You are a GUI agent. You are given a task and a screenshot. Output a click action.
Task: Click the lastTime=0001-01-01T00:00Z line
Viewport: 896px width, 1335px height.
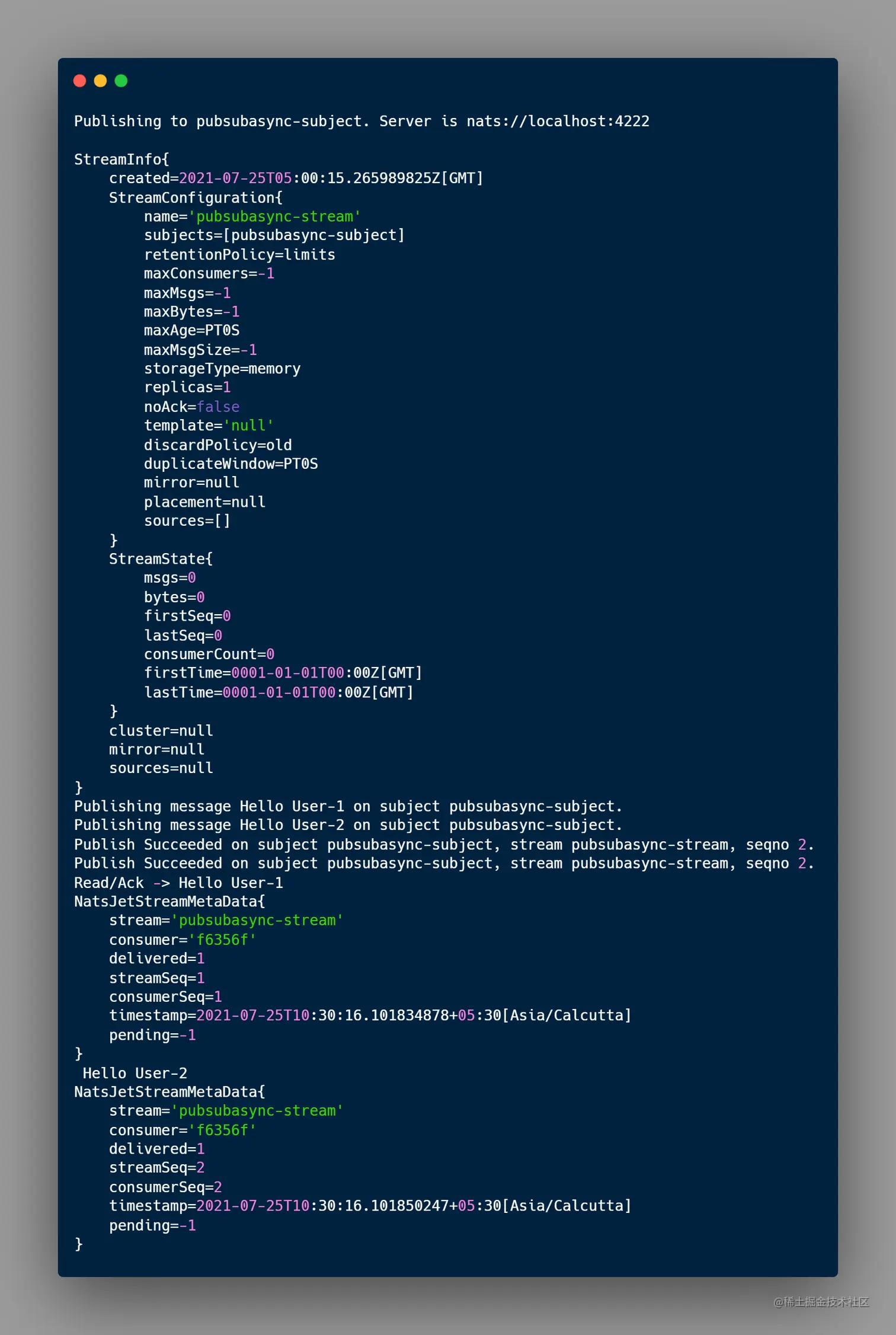[x=279, y=692]
